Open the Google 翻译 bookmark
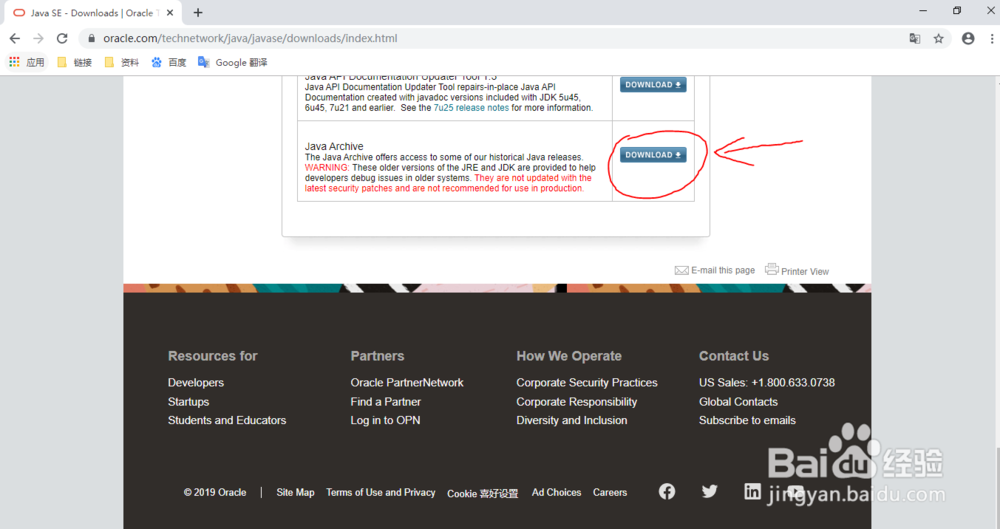 233,62
